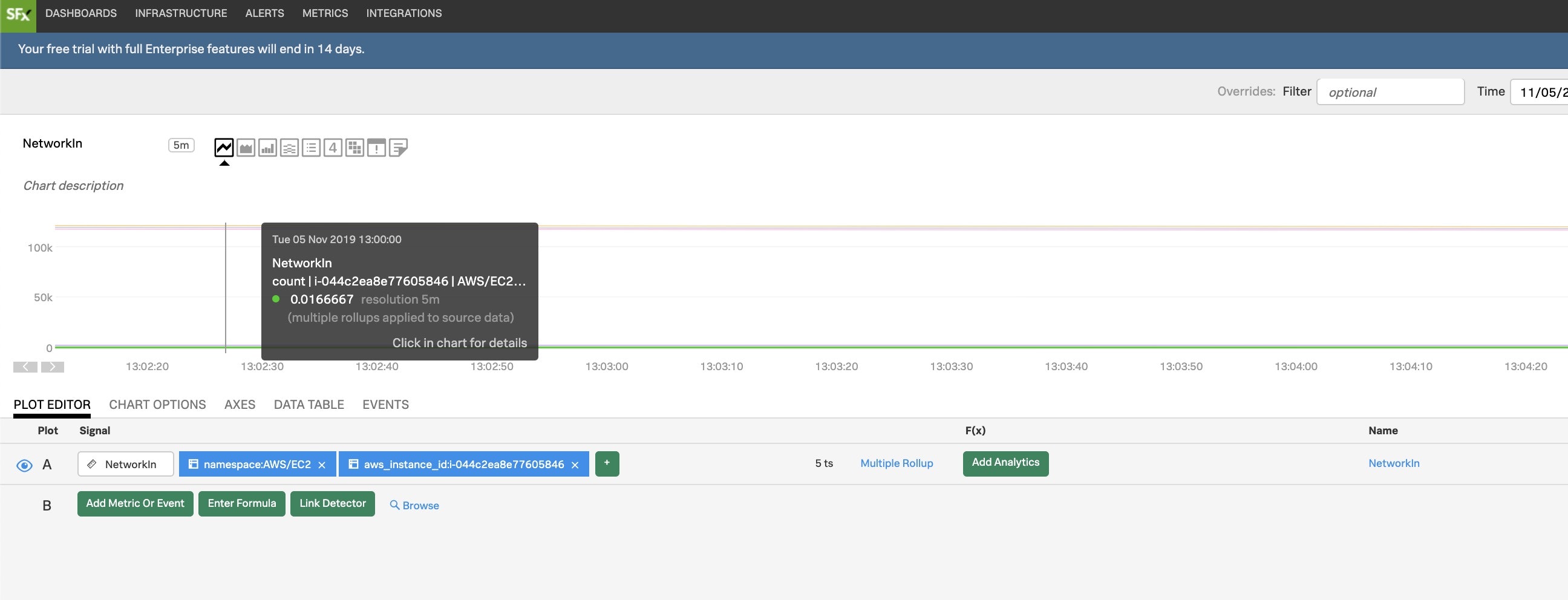
Task: Switch to the area chart type
Action: [246, 147]
